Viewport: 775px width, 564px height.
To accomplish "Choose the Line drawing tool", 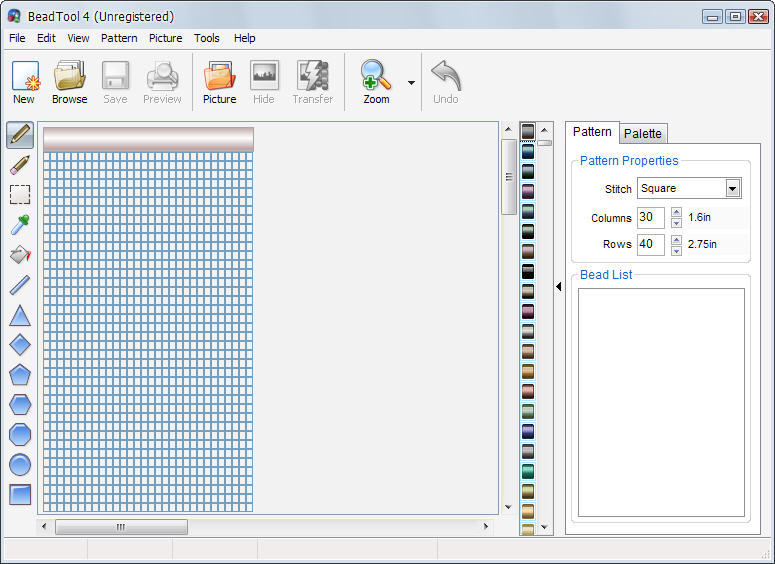I will tap(20, 285).
